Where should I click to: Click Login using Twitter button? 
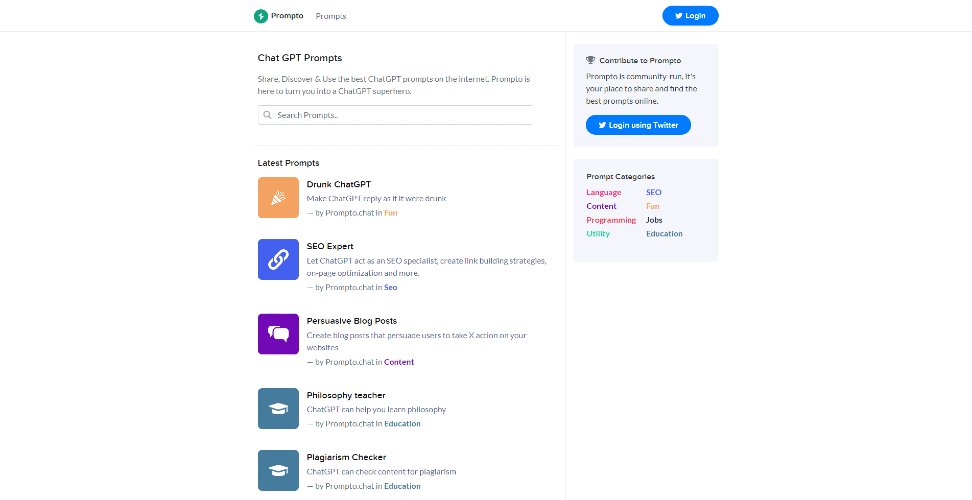(x=638, y=125)
